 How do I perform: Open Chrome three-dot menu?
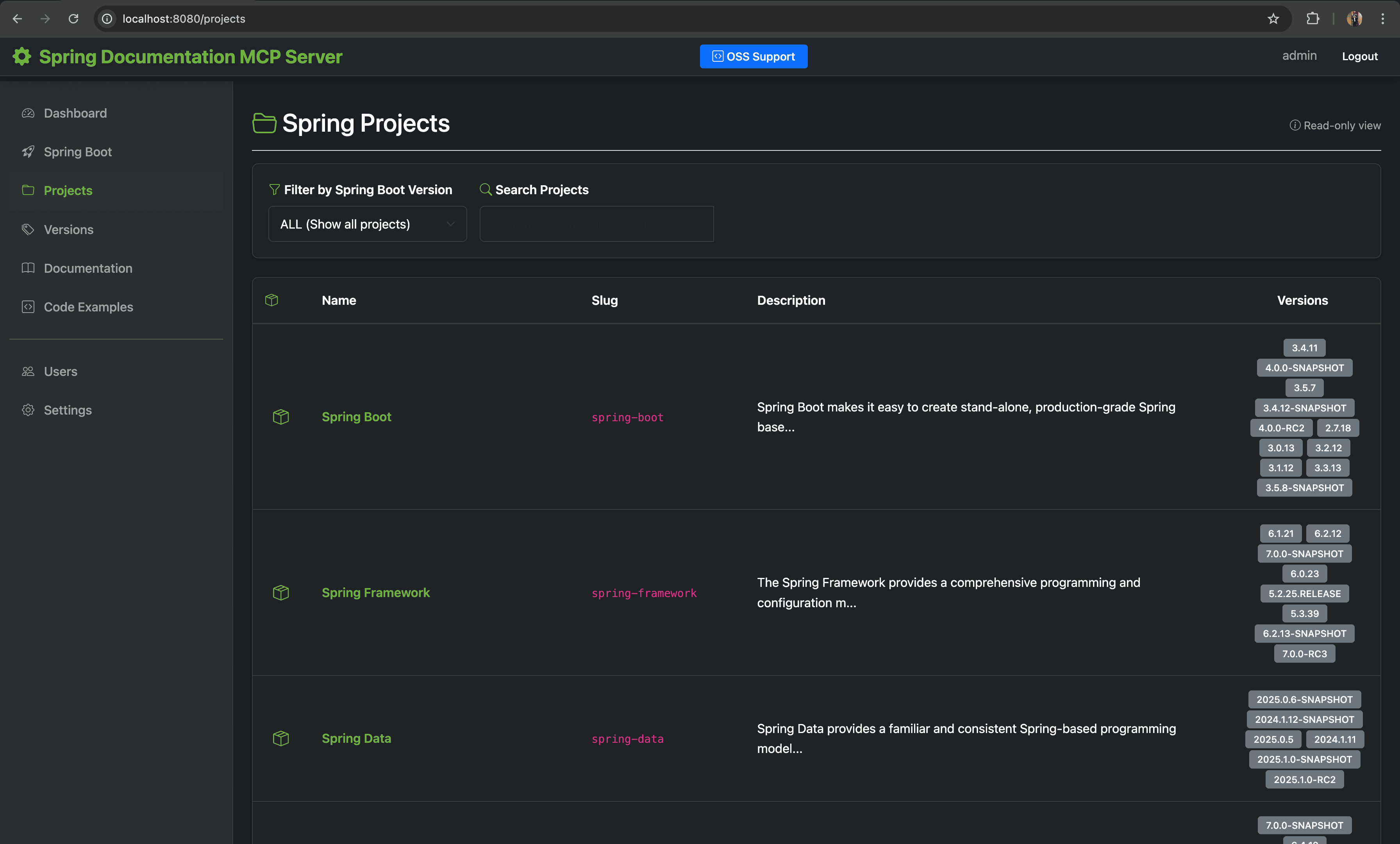[1382, 19]
